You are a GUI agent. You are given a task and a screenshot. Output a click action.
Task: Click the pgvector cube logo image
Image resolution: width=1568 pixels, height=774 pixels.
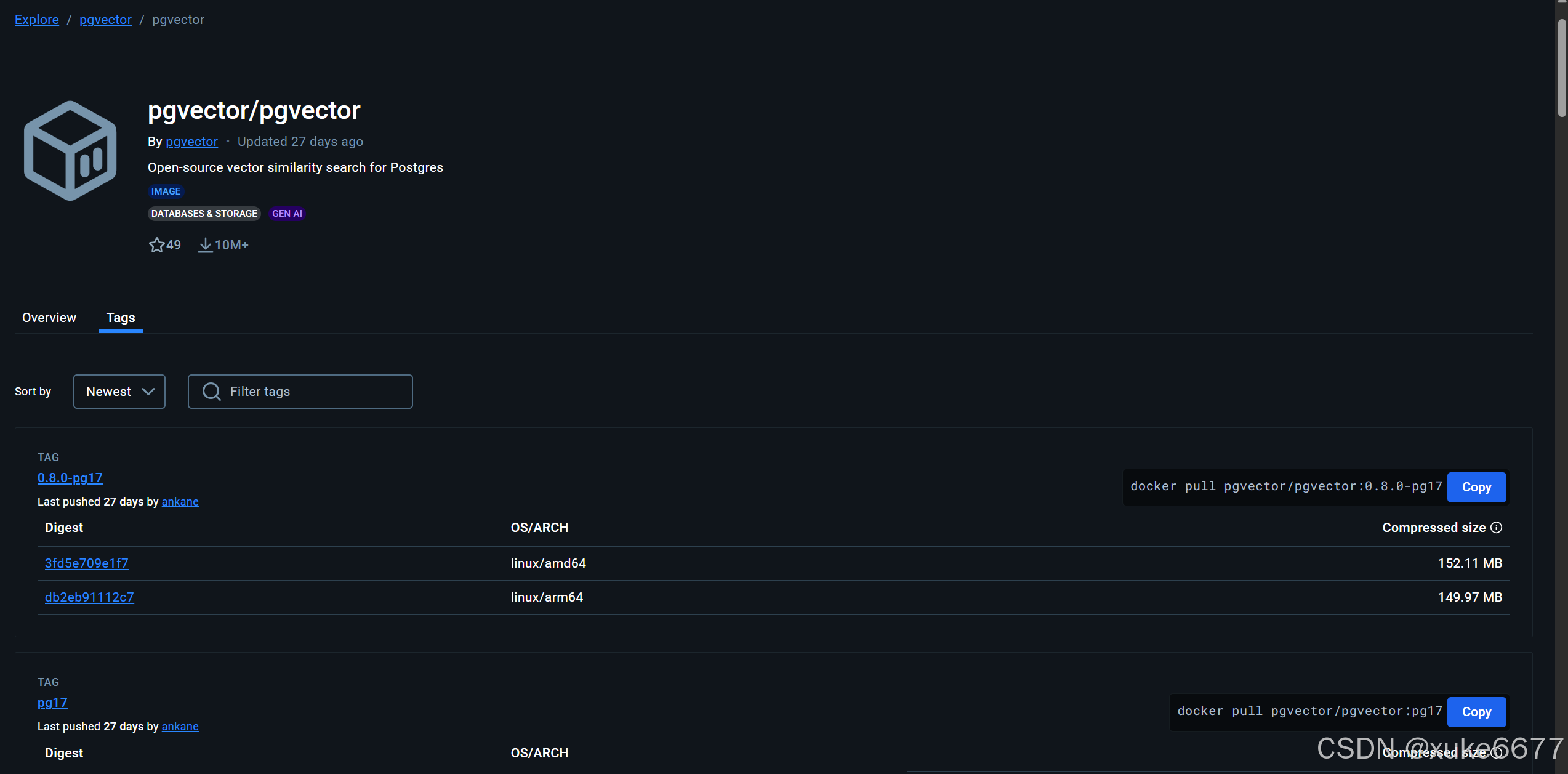[70, 151]
